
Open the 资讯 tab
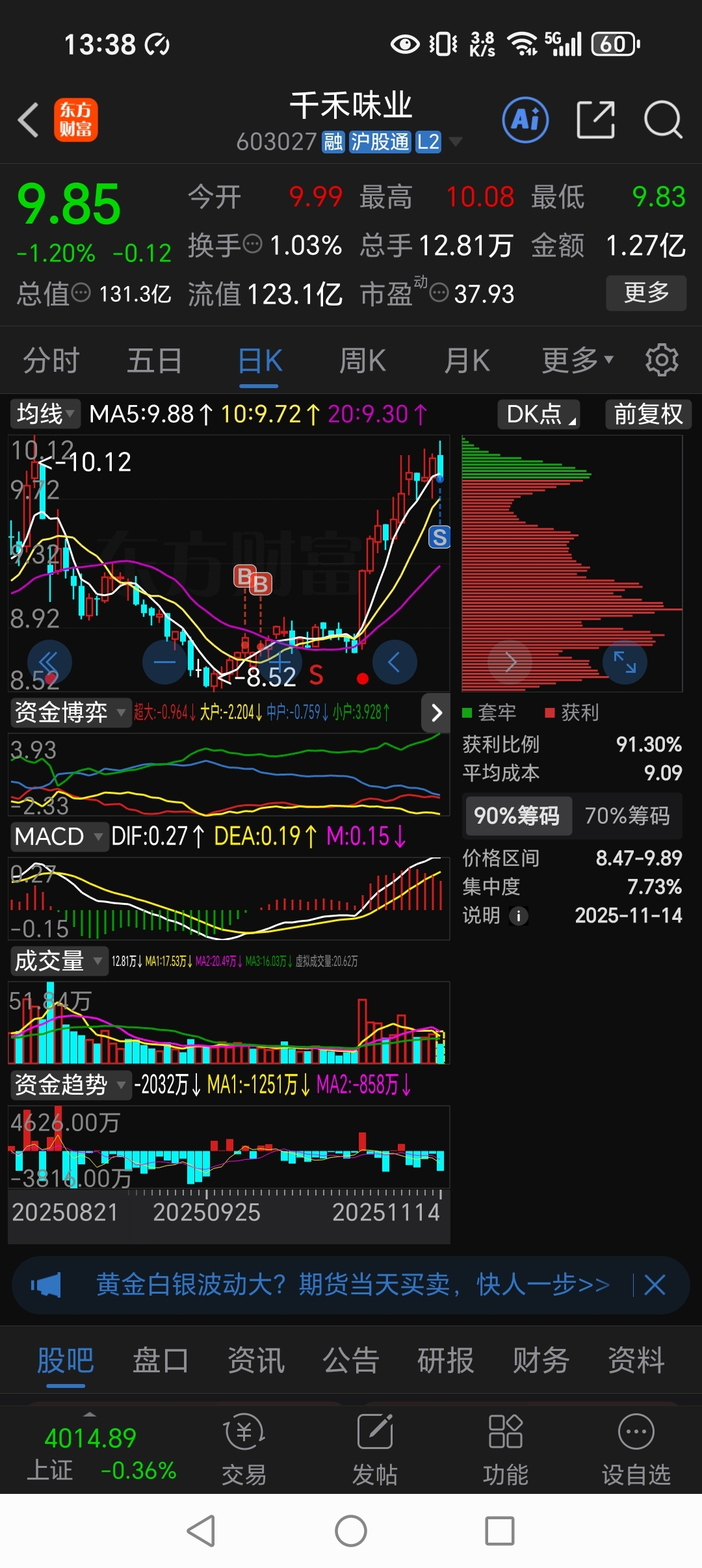pyautogui.click(x=256, y=1360)
